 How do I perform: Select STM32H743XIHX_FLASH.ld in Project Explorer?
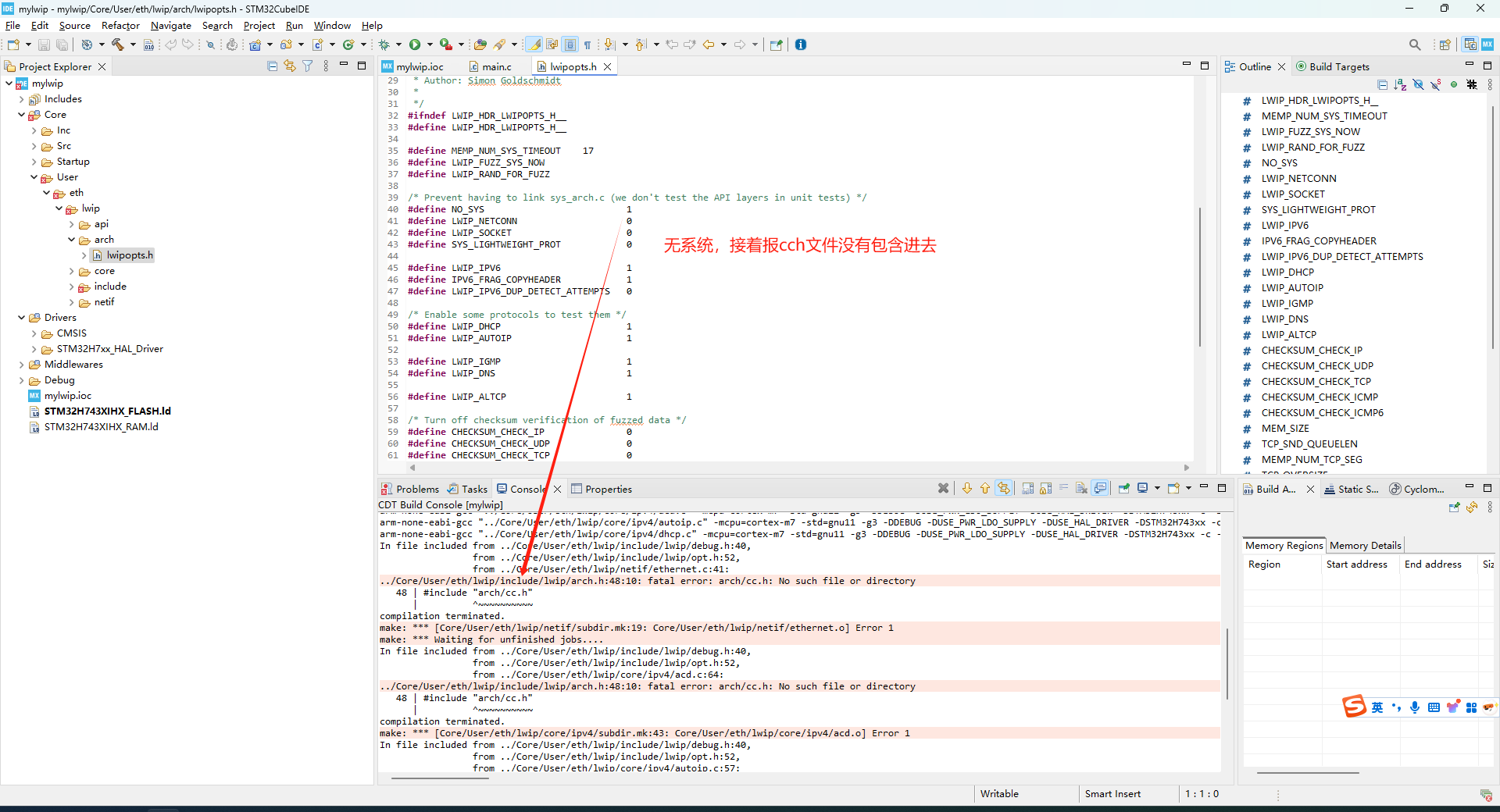coord(107,411)
